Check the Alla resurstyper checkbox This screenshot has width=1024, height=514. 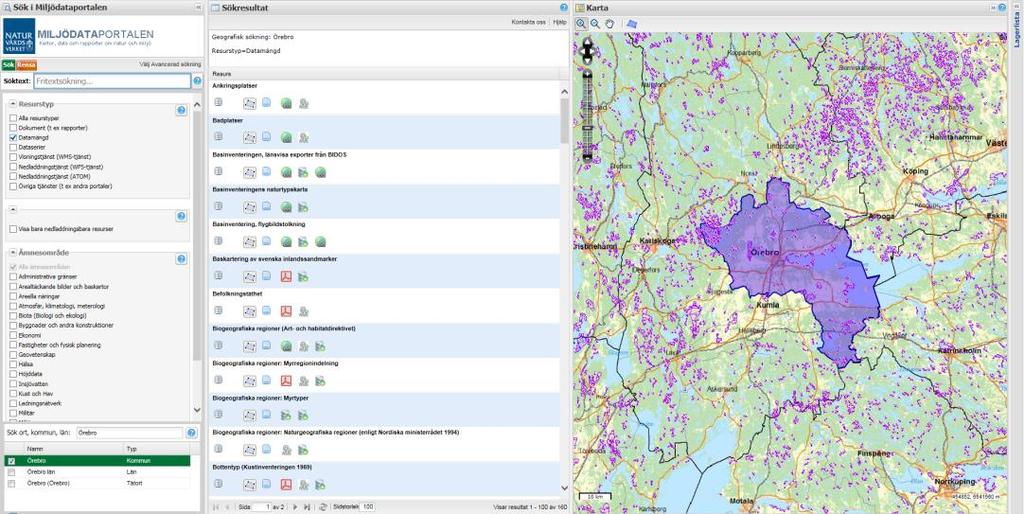click(13, 118)
